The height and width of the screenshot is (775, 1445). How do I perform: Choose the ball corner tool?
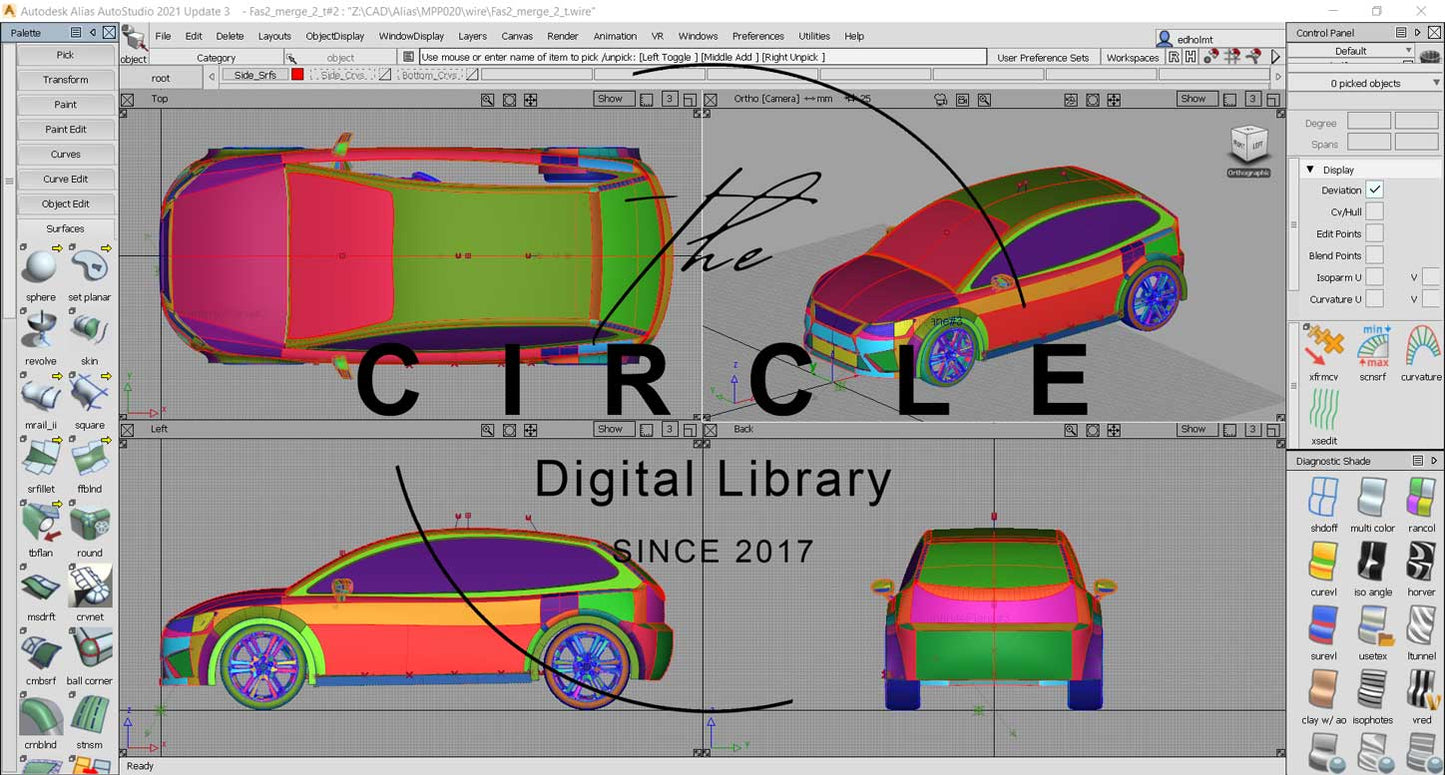click(90, 651)
